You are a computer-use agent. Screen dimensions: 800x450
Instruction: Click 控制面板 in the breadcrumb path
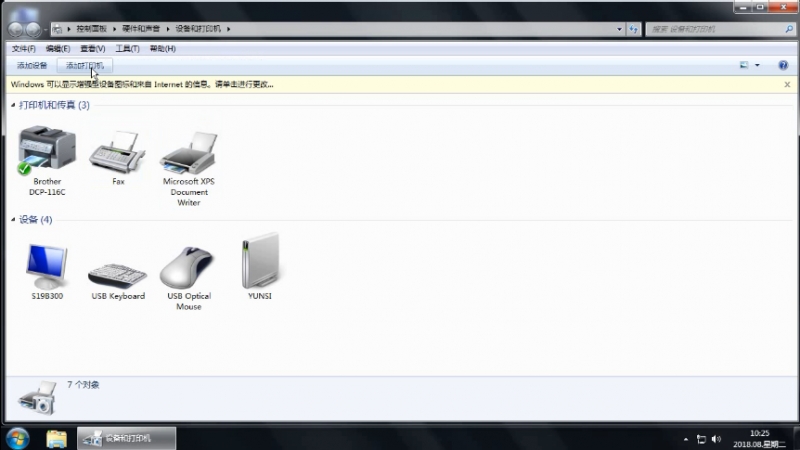91,29
